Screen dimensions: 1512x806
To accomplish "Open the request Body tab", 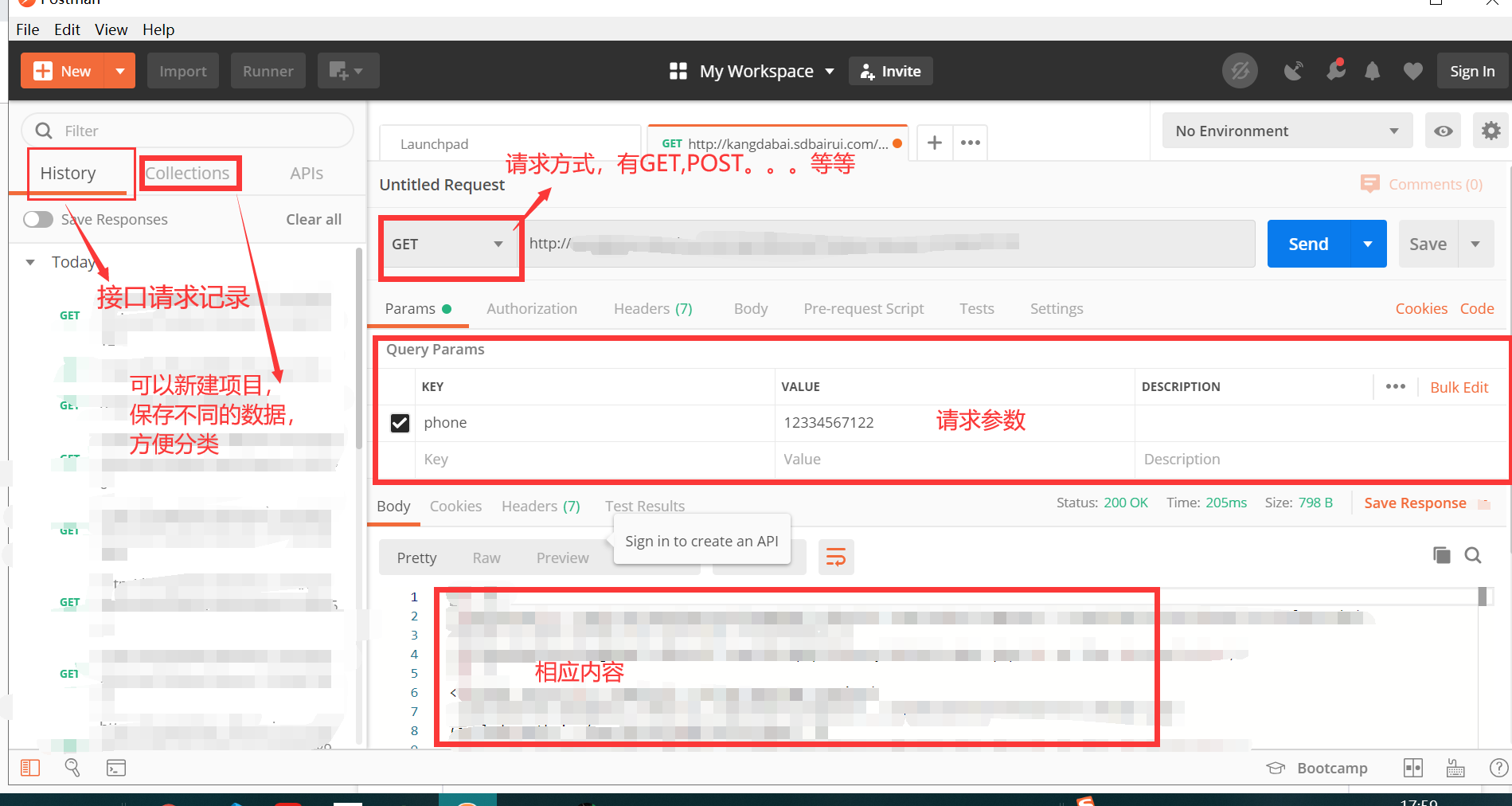I will tap(751, 308).
